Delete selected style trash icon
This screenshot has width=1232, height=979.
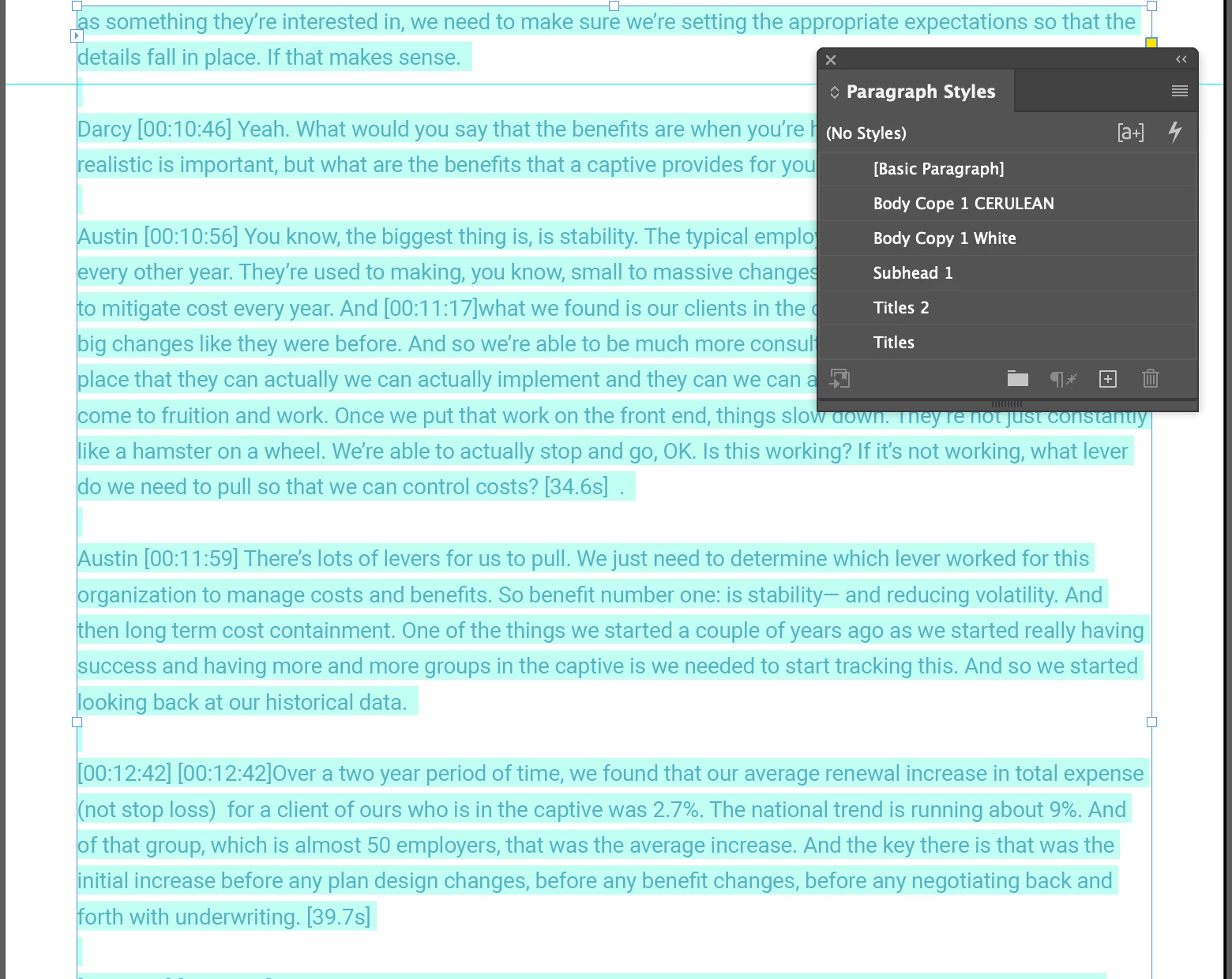coord(1151,379)
